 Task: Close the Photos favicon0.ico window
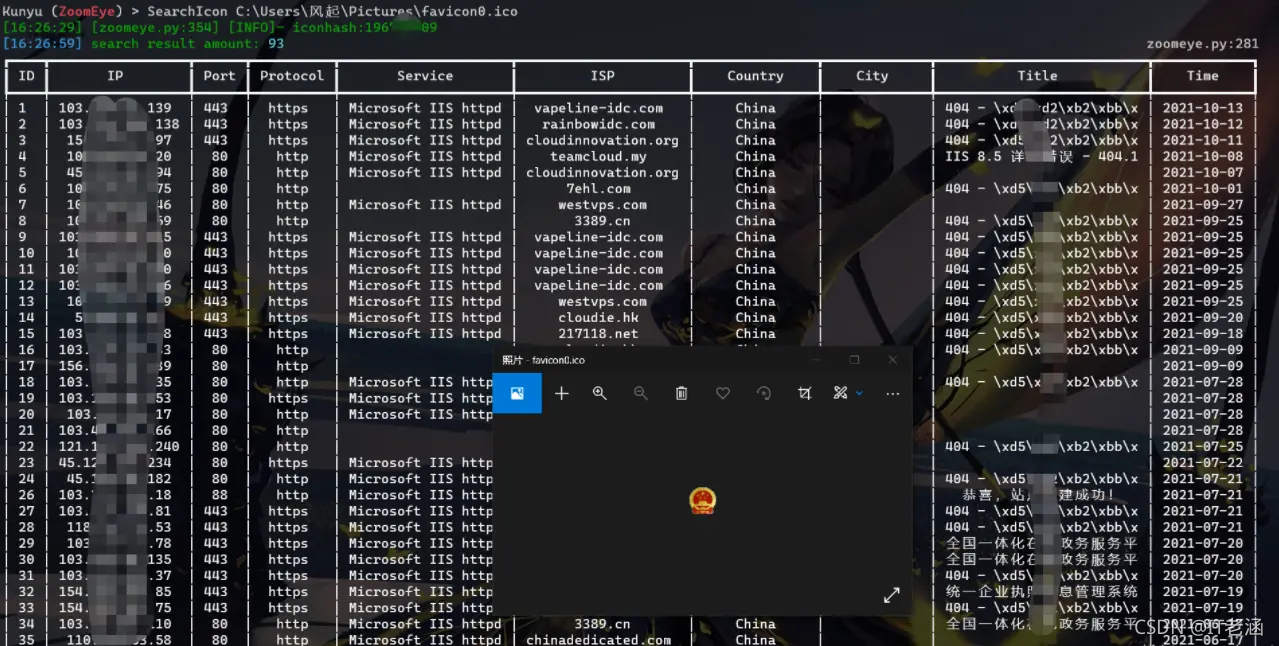tap(893, 360)
